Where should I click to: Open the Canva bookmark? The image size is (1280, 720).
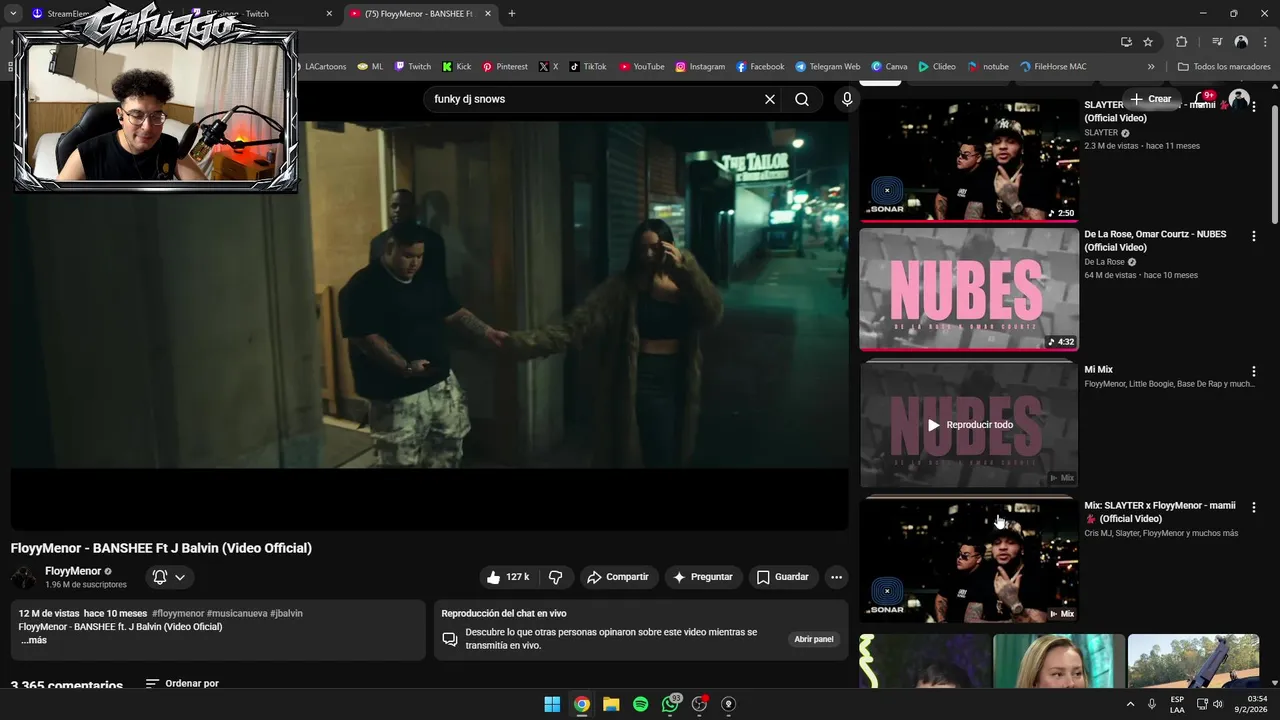click(889, 67)
